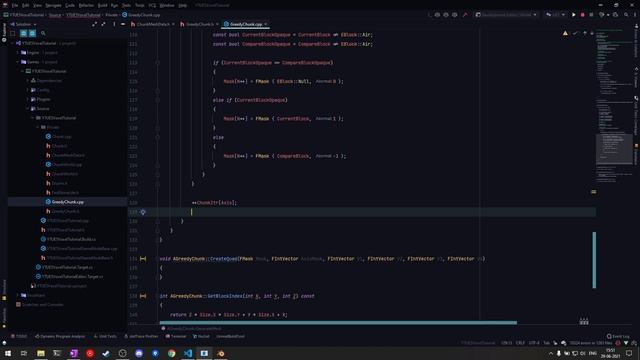The width and height of the screenshot is (640, 360).
Task: Click the collapse all icon in Solution panel
Action: [104, 24]
